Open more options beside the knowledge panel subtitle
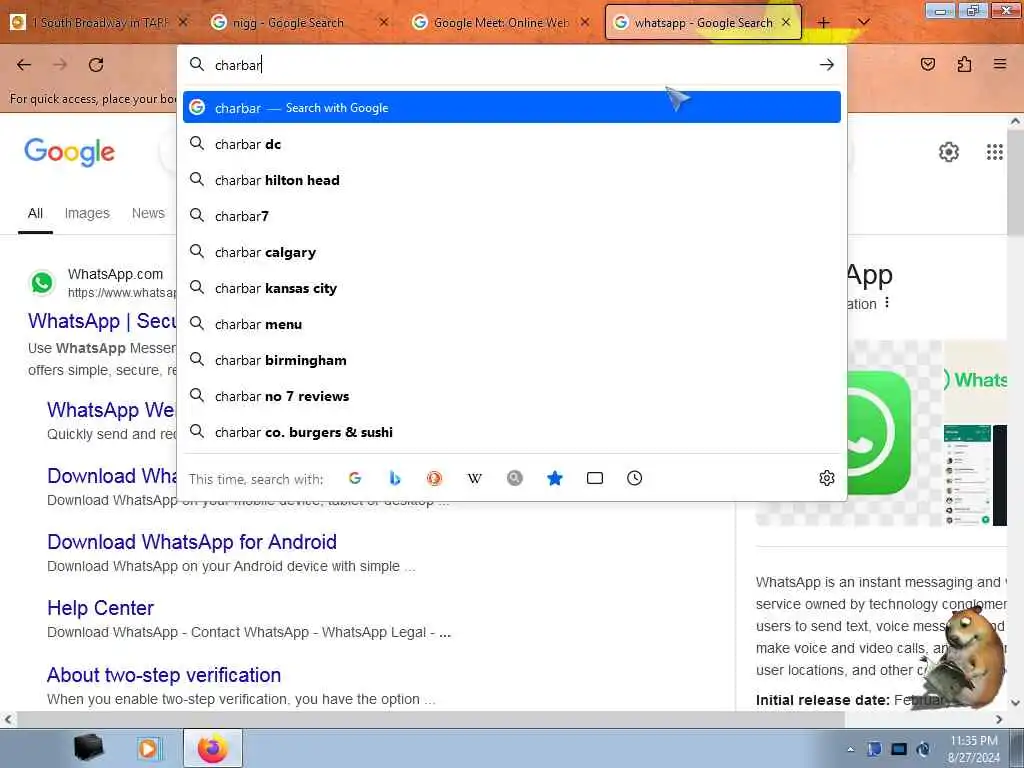Screen dimensions: 1024x768 click(x=886, y=303)
